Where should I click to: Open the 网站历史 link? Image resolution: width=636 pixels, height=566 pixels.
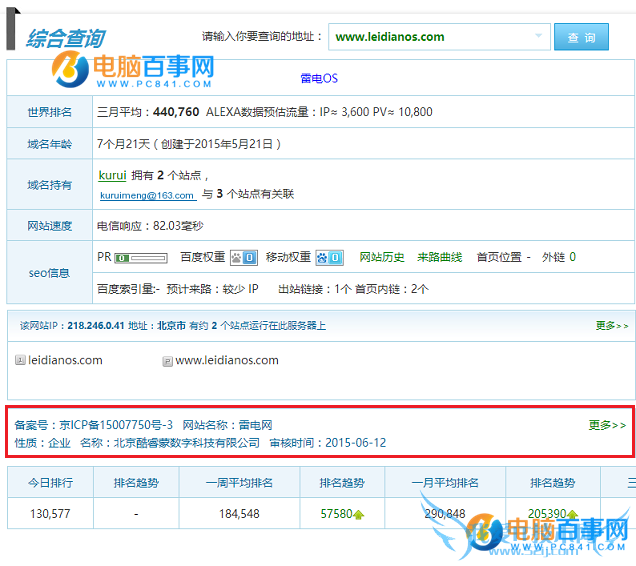pyautogui.click(x=382, y=257)
